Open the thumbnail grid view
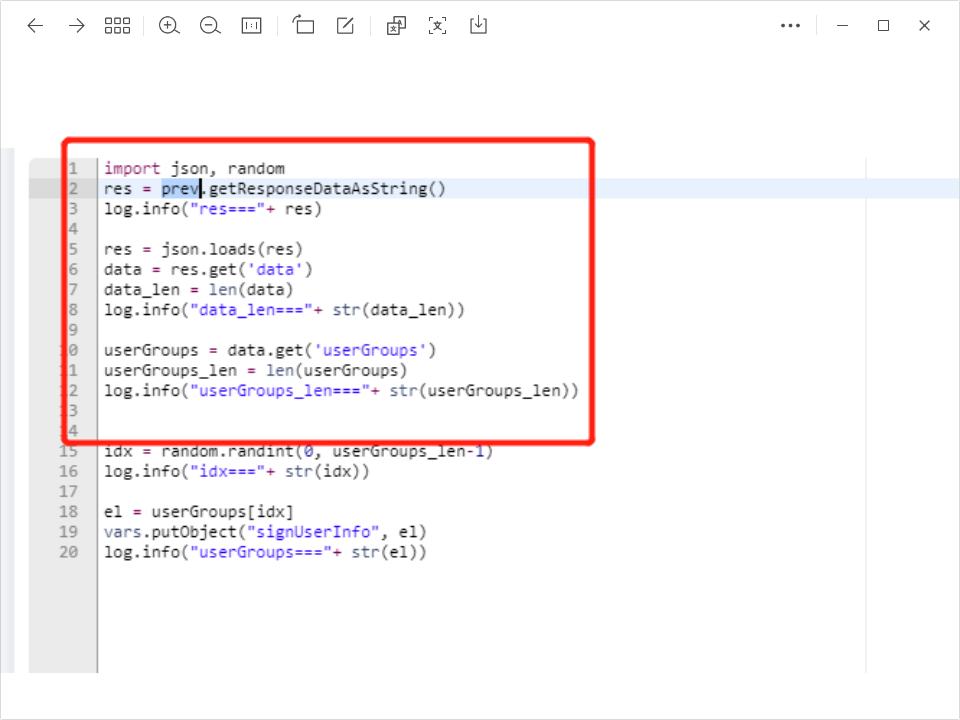Viewport: 960px width, 720px height. point(117,25)
